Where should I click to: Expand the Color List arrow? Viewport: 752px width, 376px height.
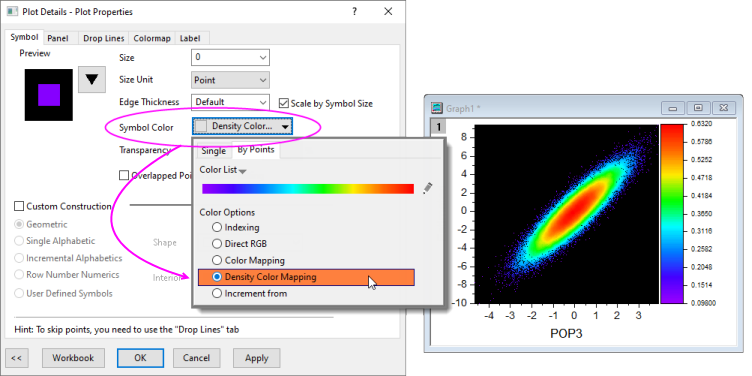[x=243, y=172]
